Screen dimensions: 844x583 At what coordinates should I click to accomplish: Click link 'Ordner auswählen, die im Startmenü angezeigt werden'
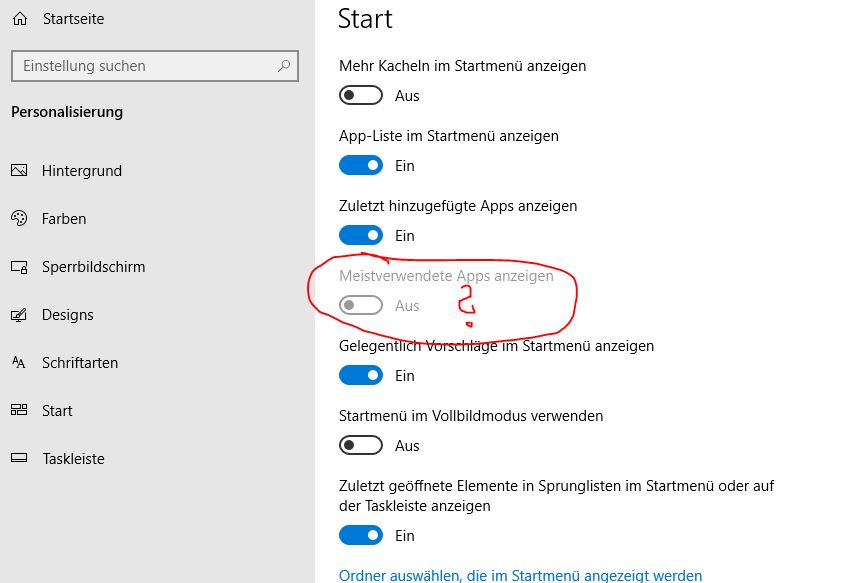click(x=521, y=575)
